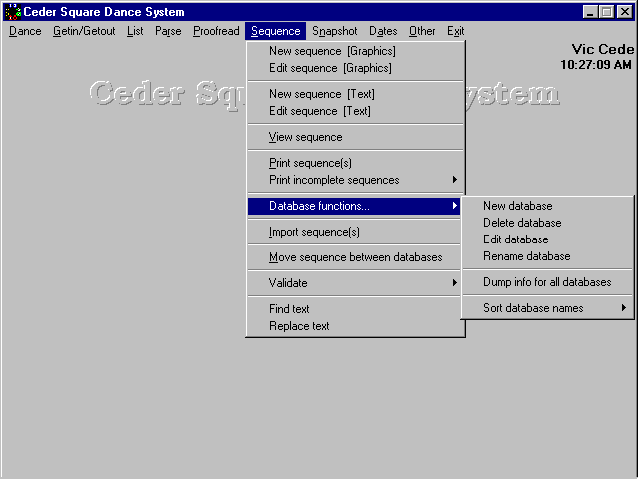Expand Print incomplete sequences submenu

coord(355,180)
